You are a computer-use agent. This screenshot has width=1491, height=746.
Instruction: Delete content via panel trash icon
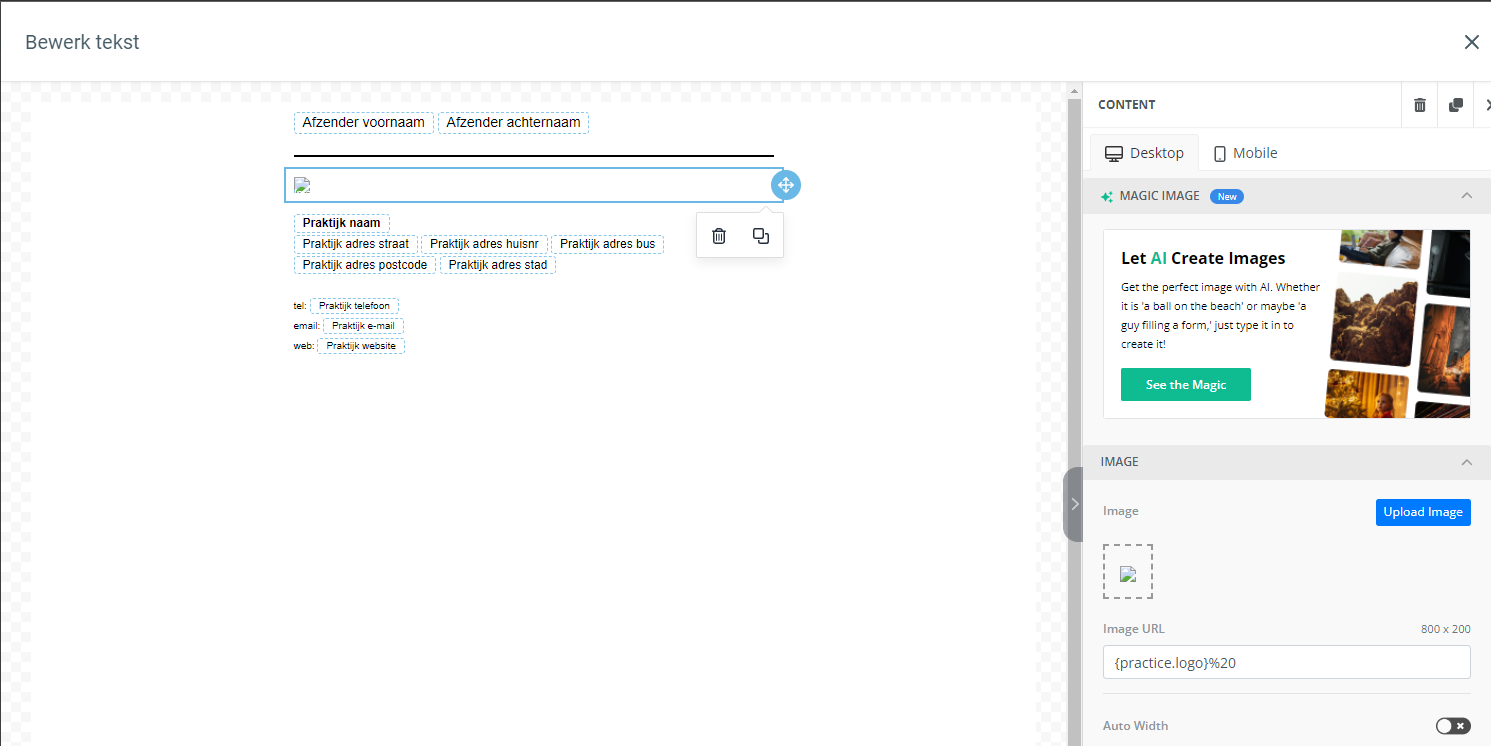point(1420,105)
